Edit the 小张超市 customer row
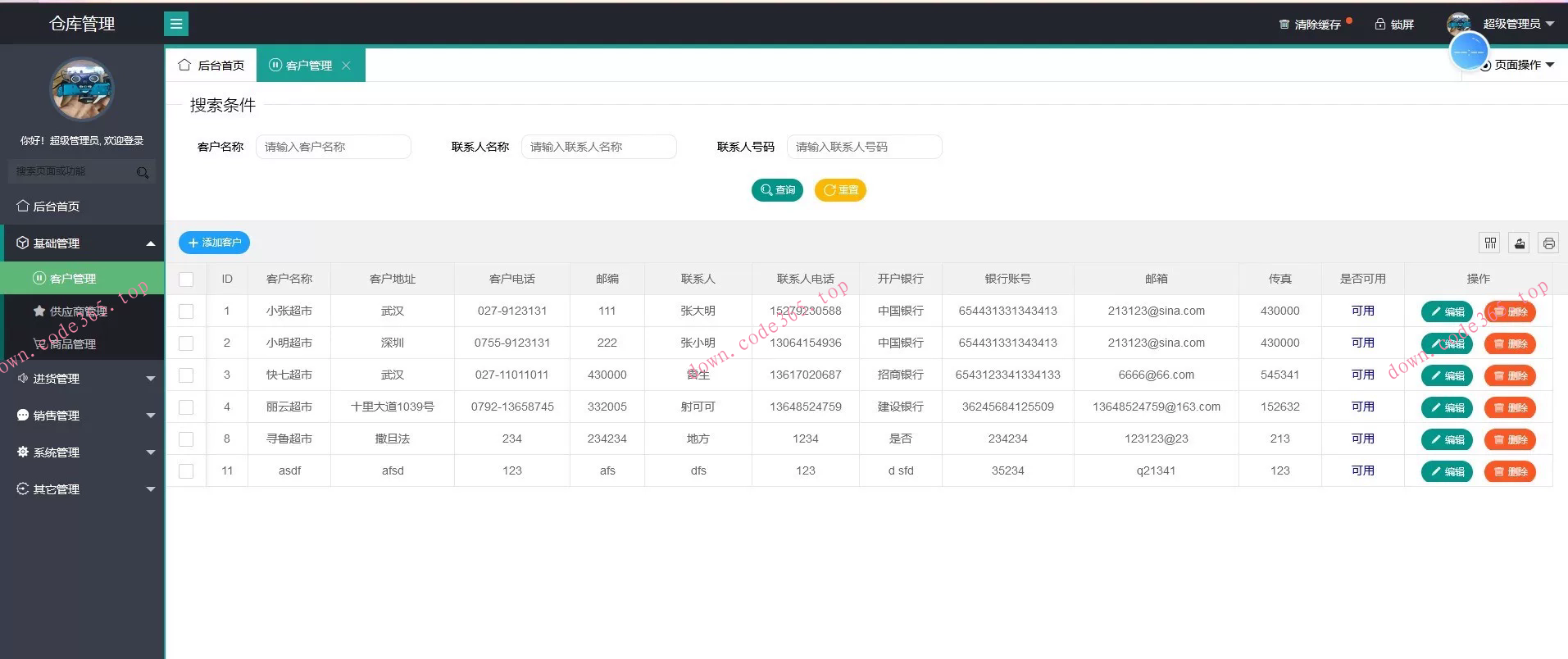The width and height of the screenshot is (1568, 659). 1447,311
